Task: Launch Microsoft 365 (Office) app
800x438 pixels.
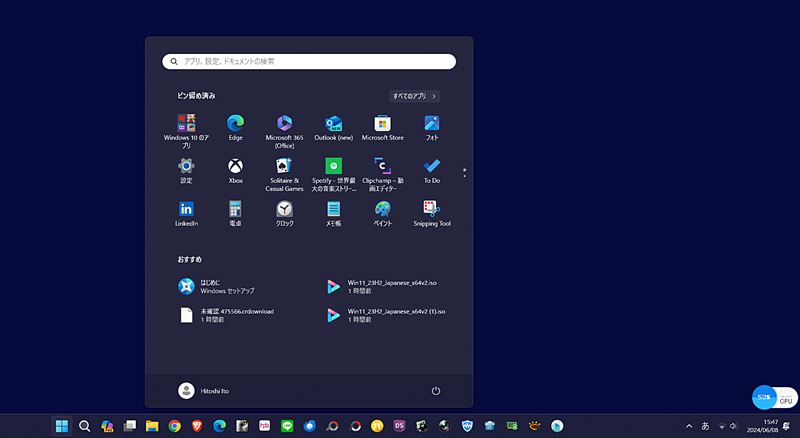Action: click(x=284, y=124)
